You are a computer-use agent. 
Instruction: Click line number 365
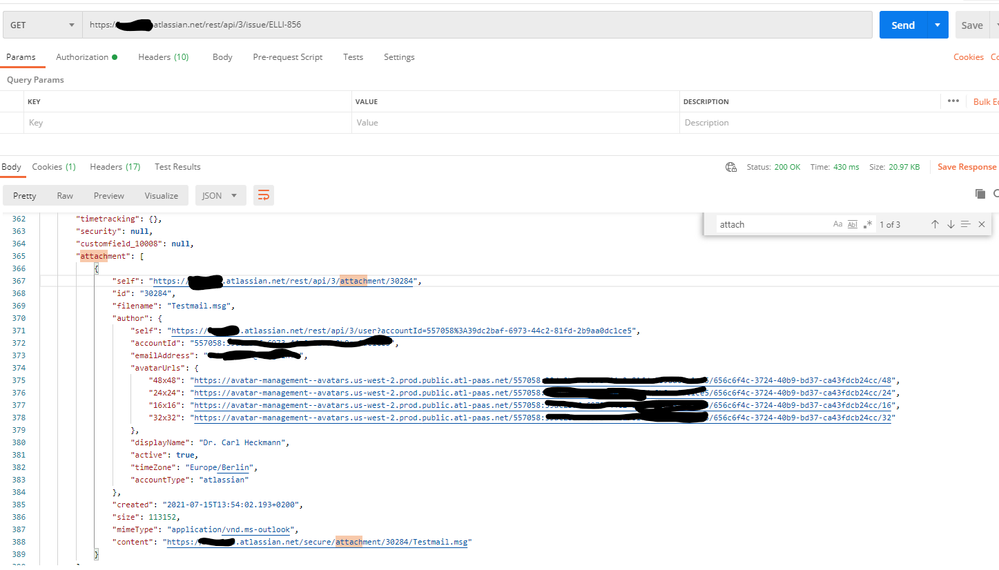[18, 256]
